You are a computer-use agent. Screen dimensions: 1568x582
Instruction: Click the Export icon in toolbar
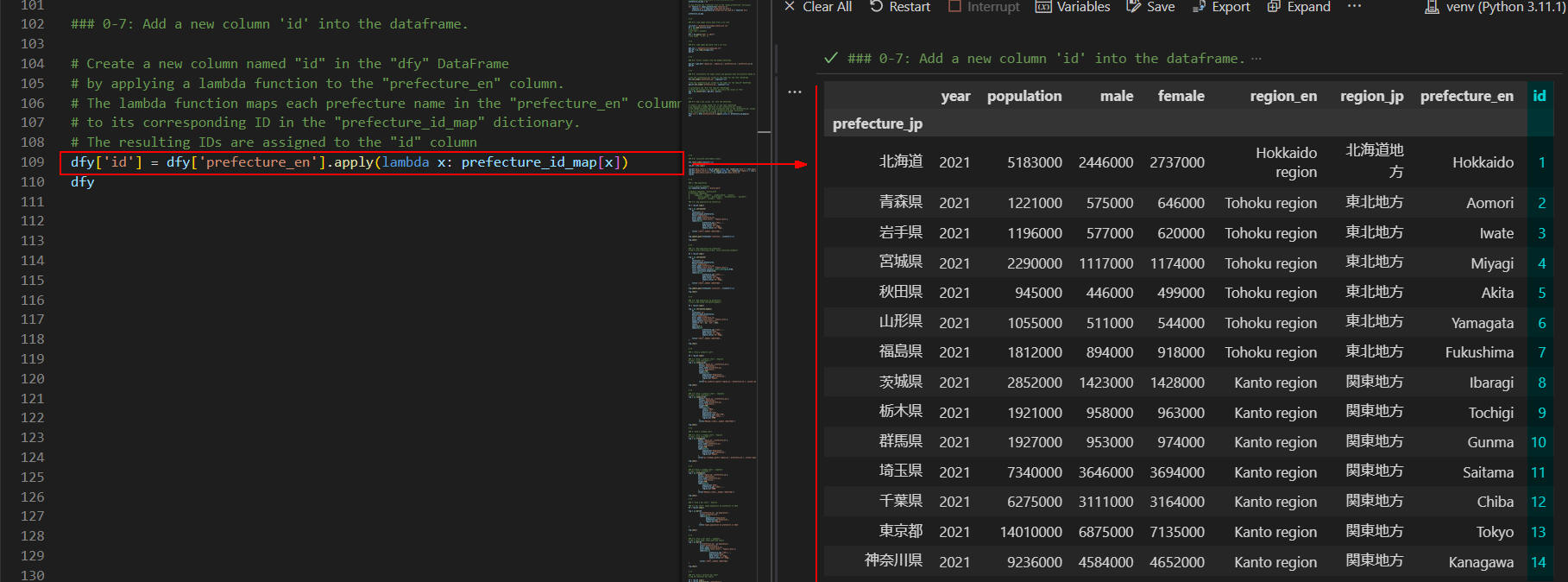coord(1199,6)
